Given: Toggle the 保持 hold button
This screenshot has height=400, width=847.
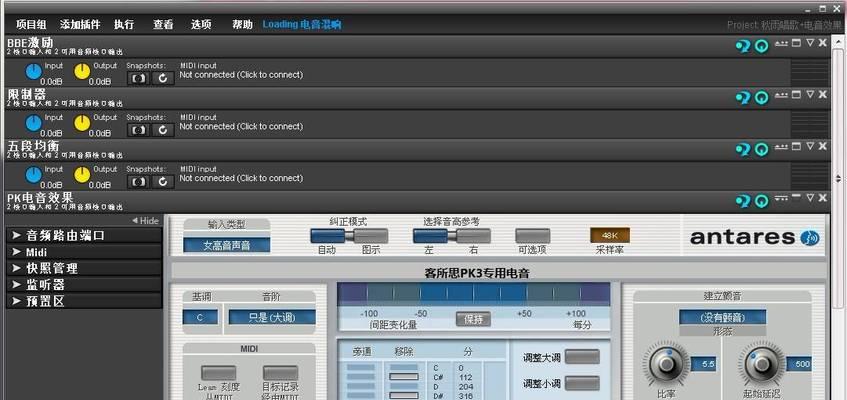Looking at the screenshot, I should 473,319.
